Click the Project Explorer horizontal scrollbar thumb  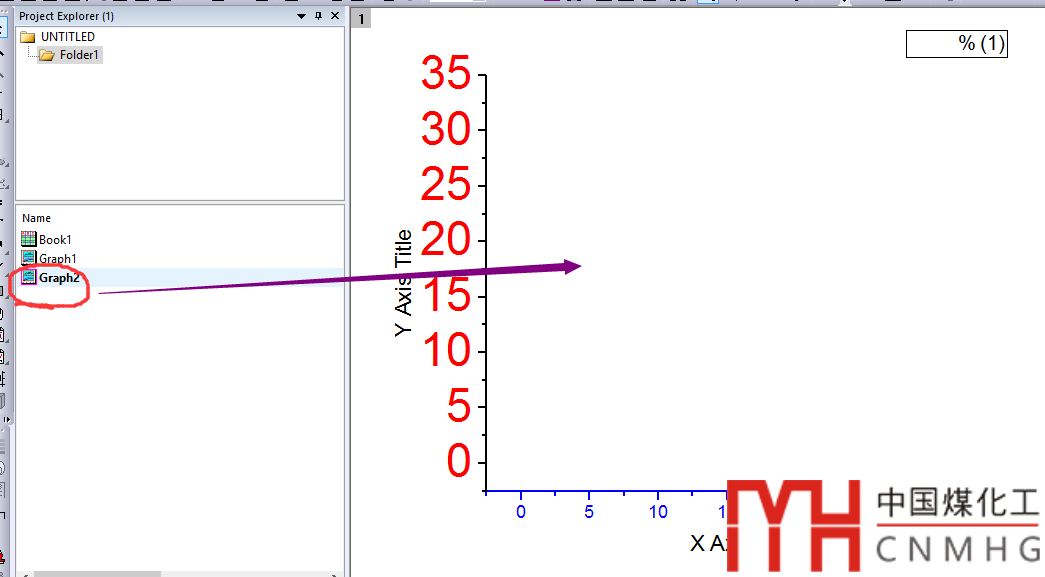coord(97,574)
